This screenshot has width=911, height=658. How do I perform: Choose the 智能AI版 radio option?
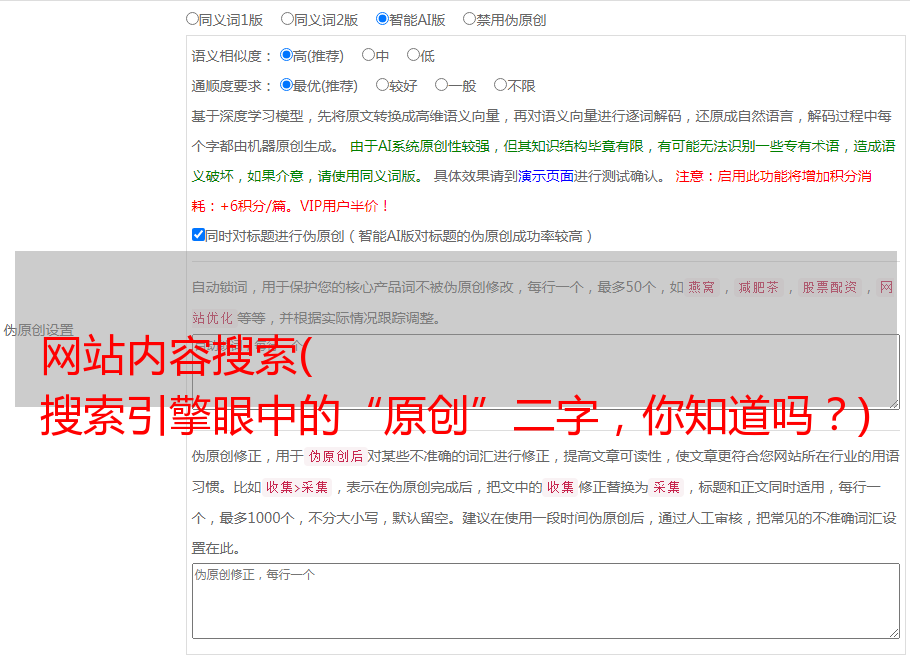tap(382, 19)
